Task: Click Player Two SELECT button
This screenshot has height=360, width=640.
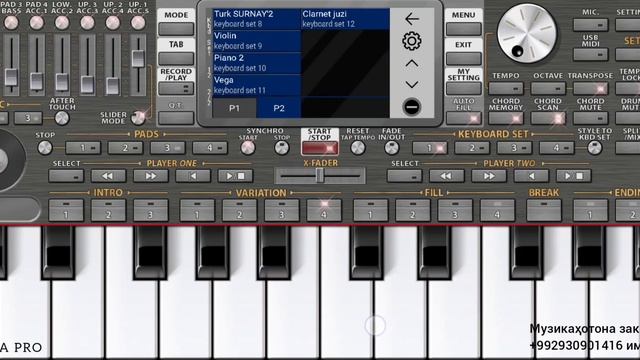Action: [404, 176]
